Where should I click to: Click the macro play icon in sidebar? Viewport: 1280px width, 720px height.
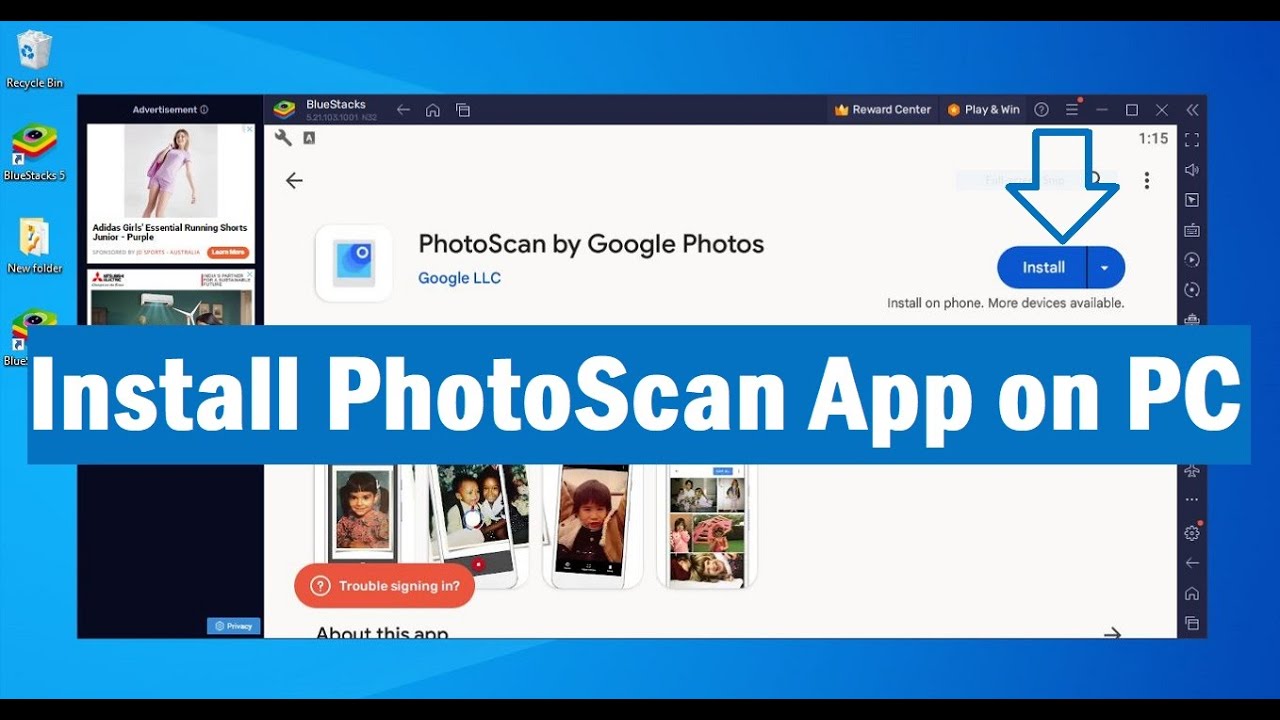[1191, 260]
